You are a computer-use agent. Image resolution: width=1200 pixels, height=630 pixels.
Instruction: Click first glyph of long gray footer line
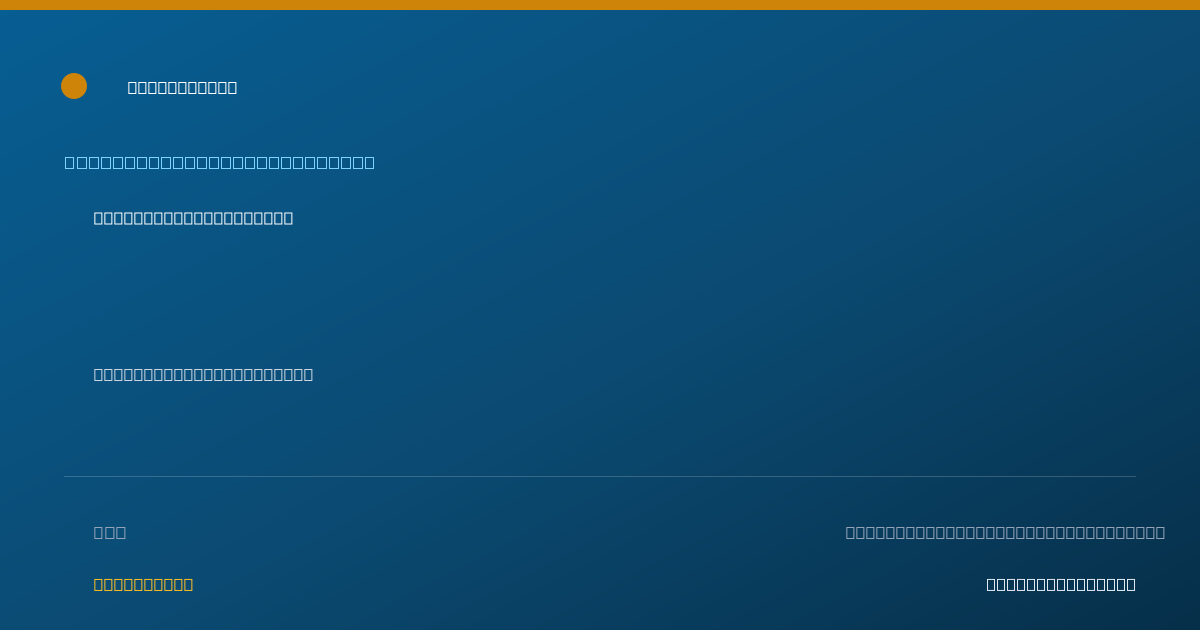point(851,532)
